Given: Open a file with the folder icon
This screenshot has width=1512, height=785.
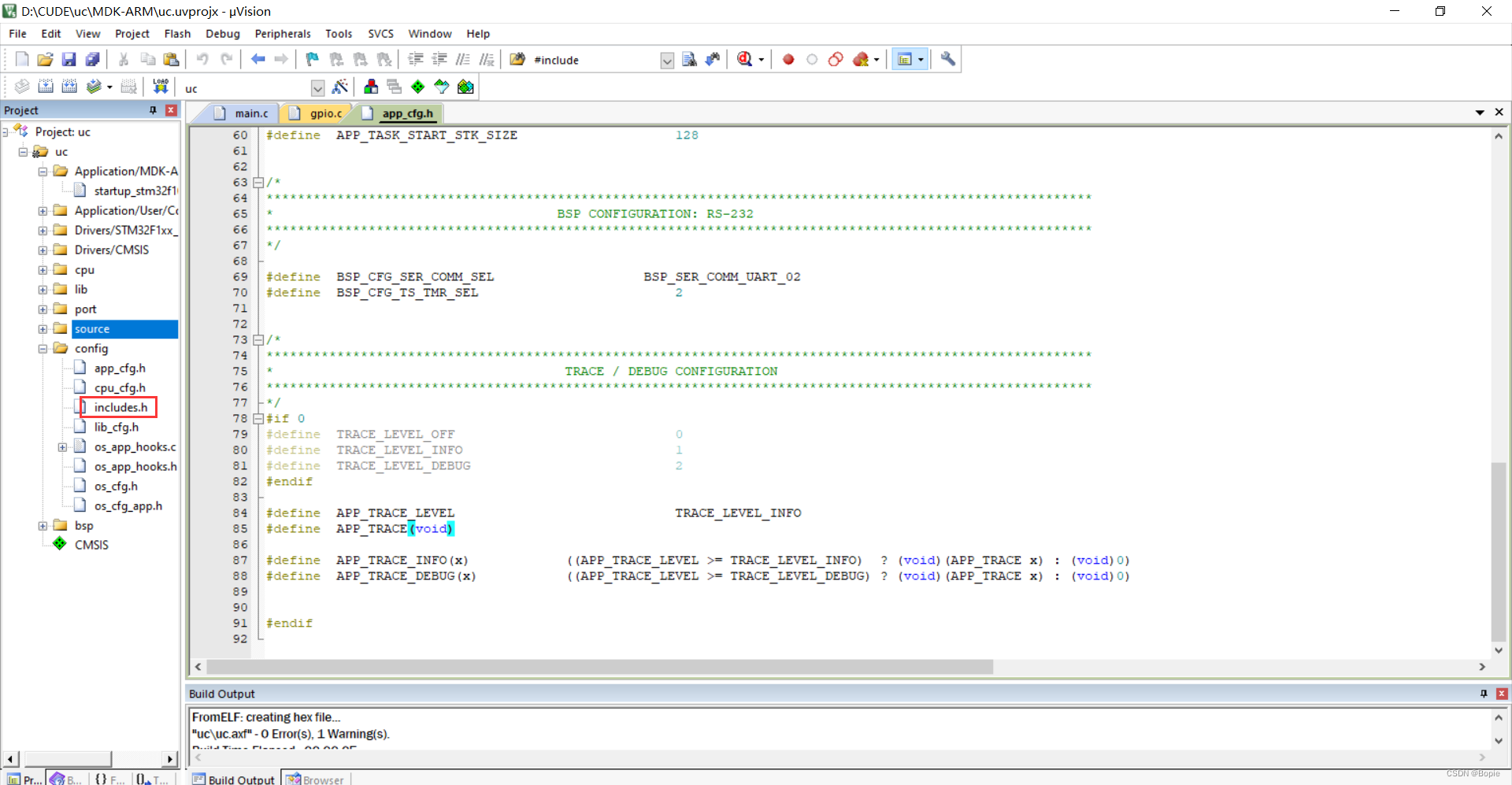Looking at the screenshot, I should coord(45,59).
